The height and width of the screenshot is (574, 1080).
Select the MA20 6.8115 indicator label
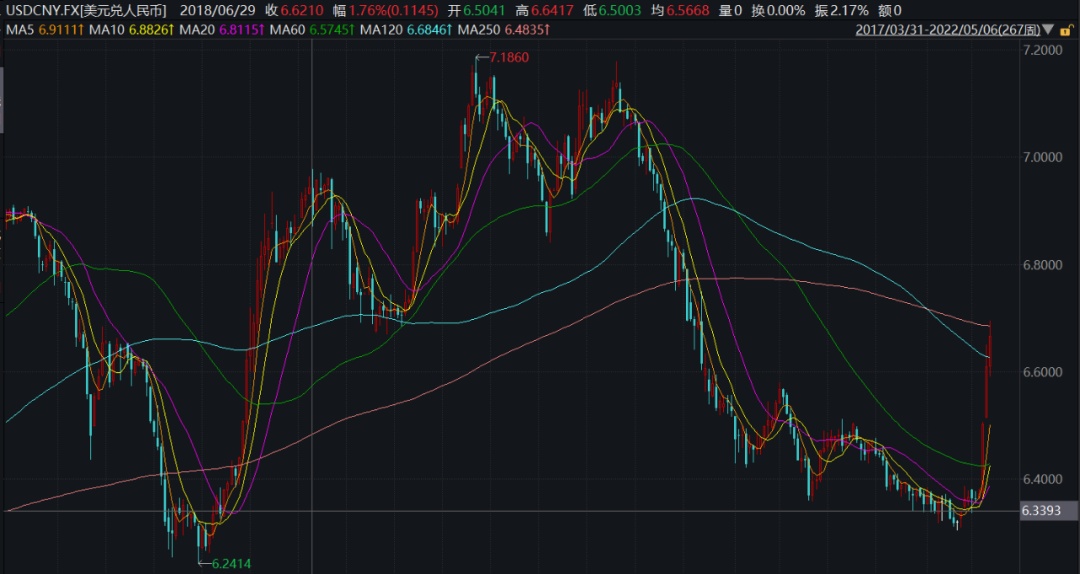point(223,30)
